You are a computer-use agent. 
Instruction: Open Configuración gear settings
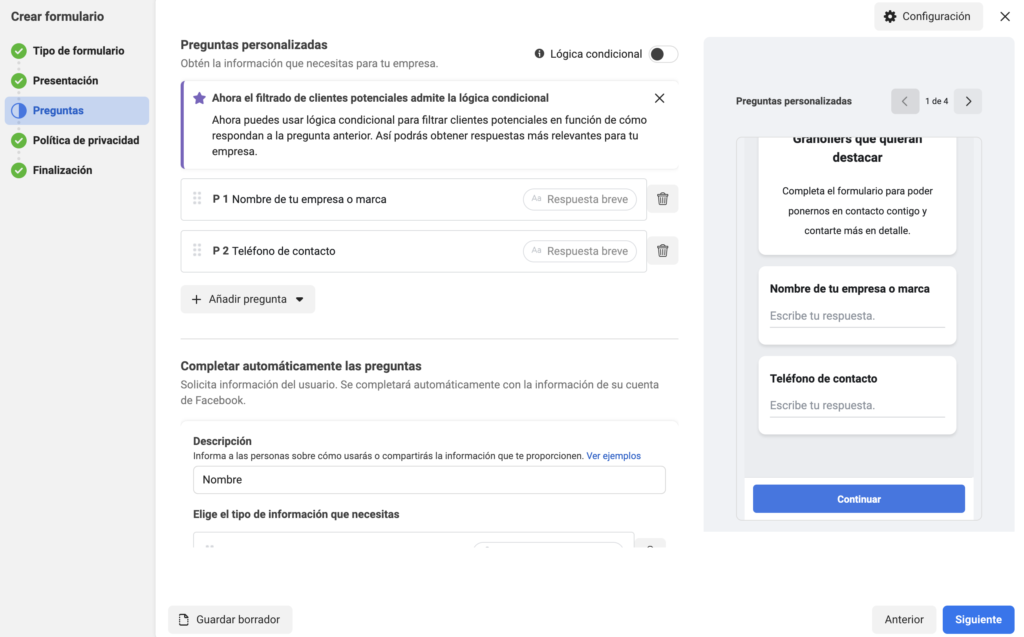tap(928, 16)
